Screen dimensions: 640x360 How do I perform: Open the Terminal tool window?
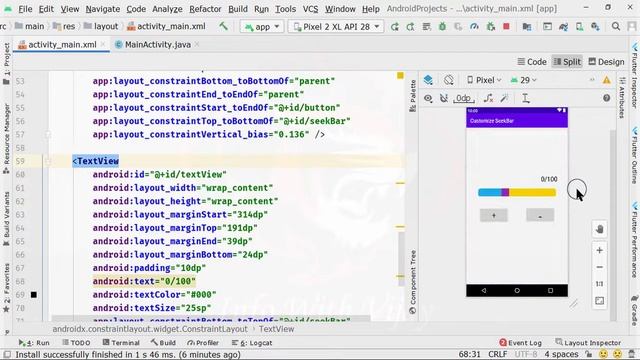tap(121, 343)
